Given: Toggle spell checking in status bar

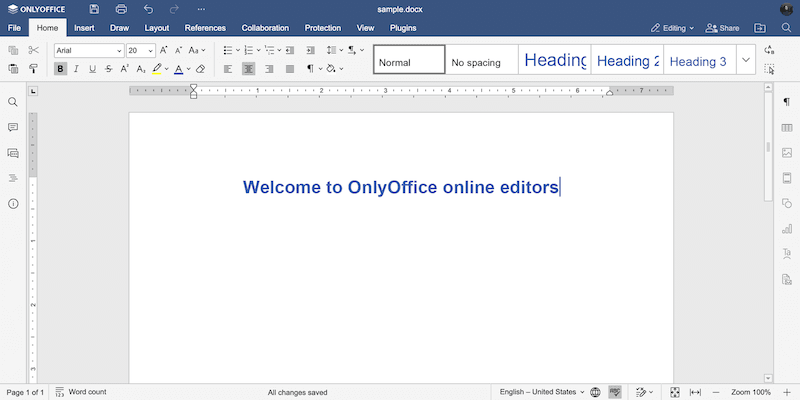Looking at the screenshot, I should pyautogui.click(x=615, y=392).
